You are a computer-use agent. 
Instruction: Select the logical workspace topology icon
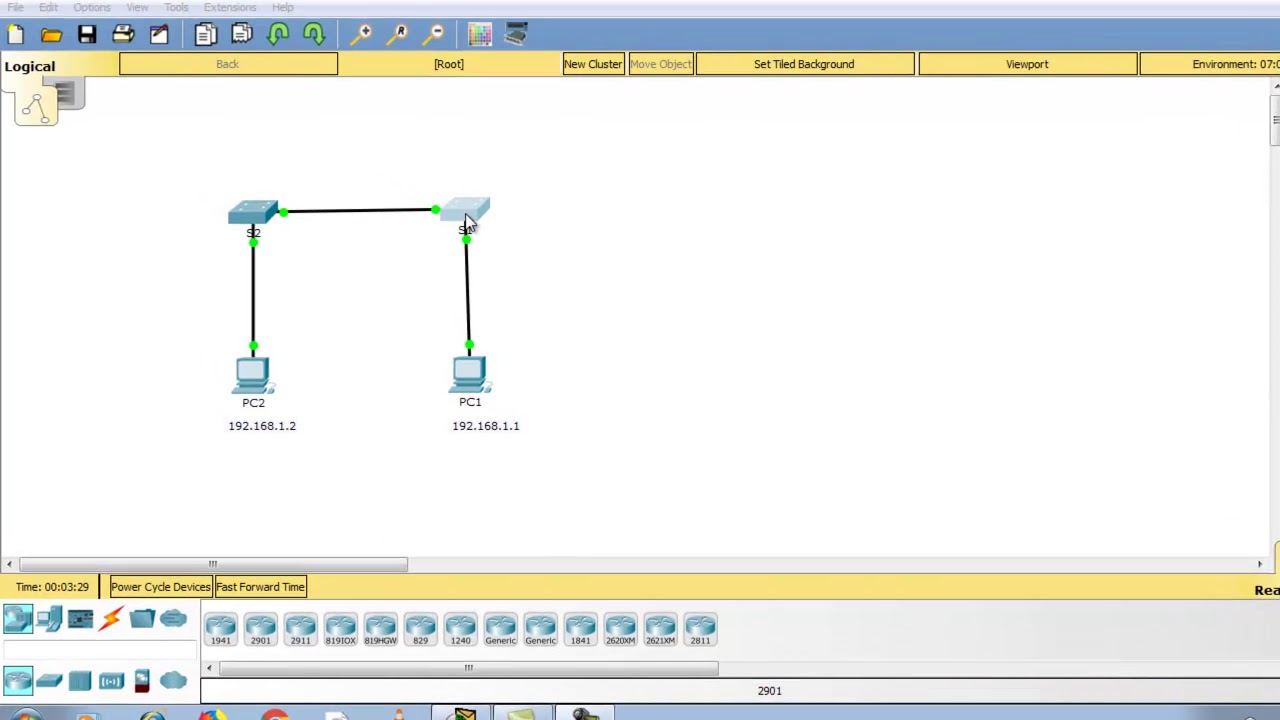click(35, 107)
